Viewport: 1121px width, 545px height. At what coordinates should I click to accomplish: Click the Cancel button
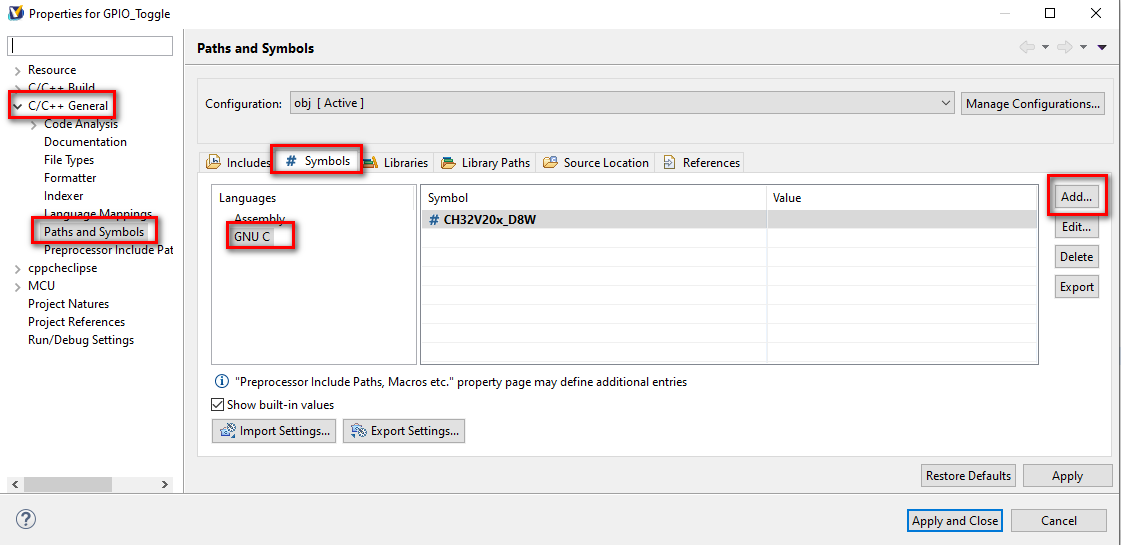pyautogui.click(x=1058, y=521)
